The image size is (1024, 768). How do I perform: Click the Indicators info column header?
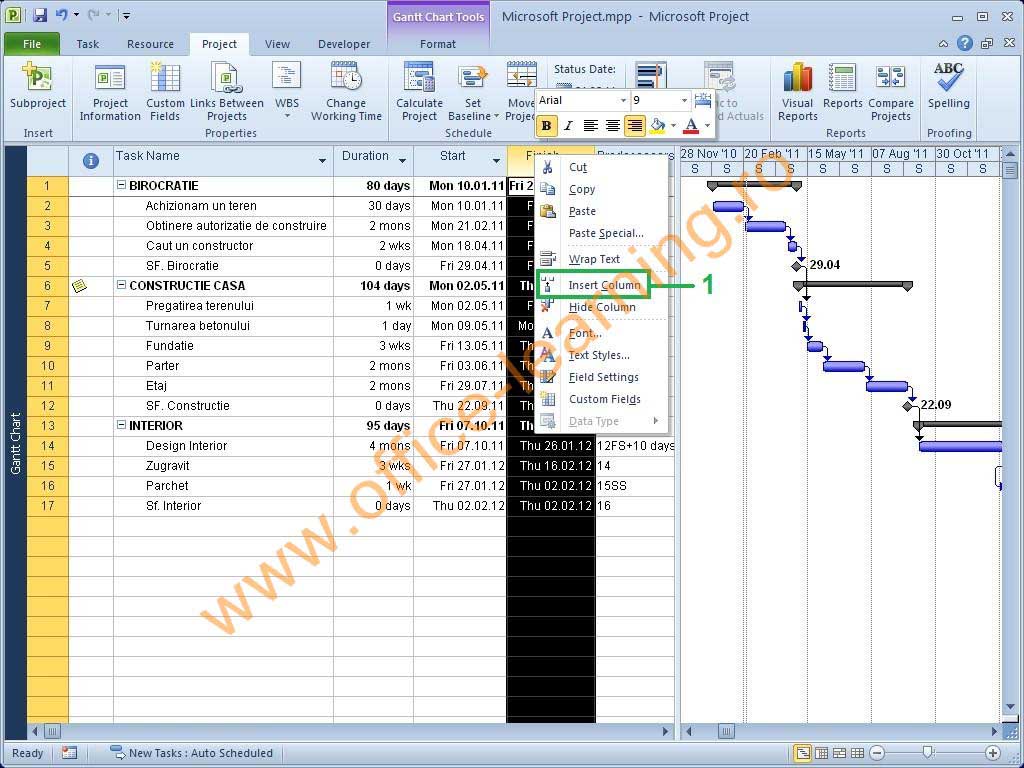pyautogui.click(x=91, y=161)
